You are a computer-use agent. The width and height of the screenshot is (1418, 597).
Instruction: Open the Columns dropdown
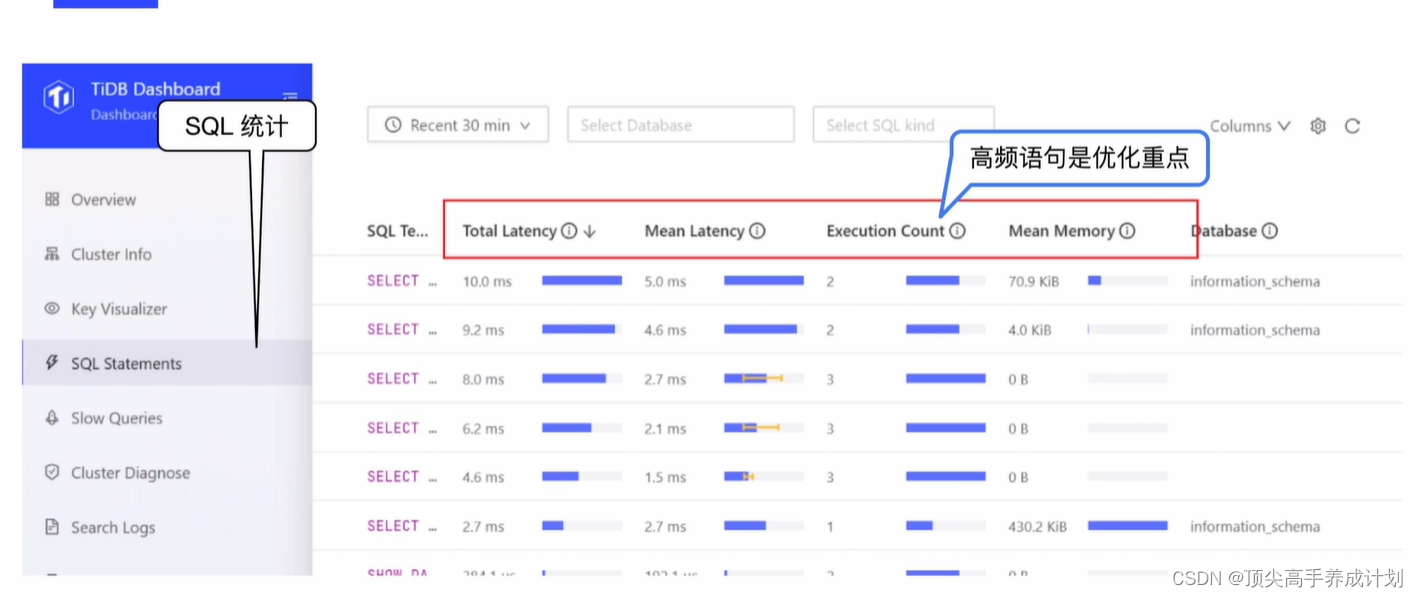1248,125
